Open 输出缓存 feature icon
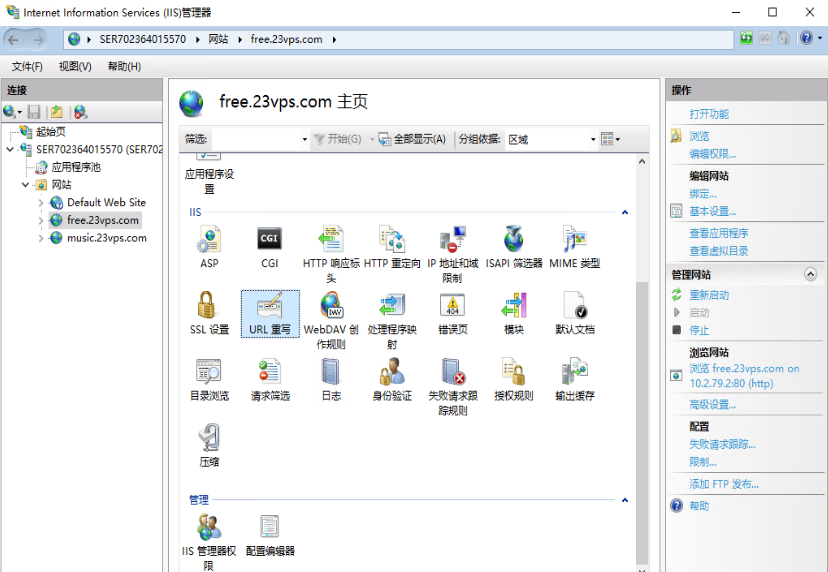Viewport: 828px width, 572px height. pyautogui.click(x=575, y=380)
